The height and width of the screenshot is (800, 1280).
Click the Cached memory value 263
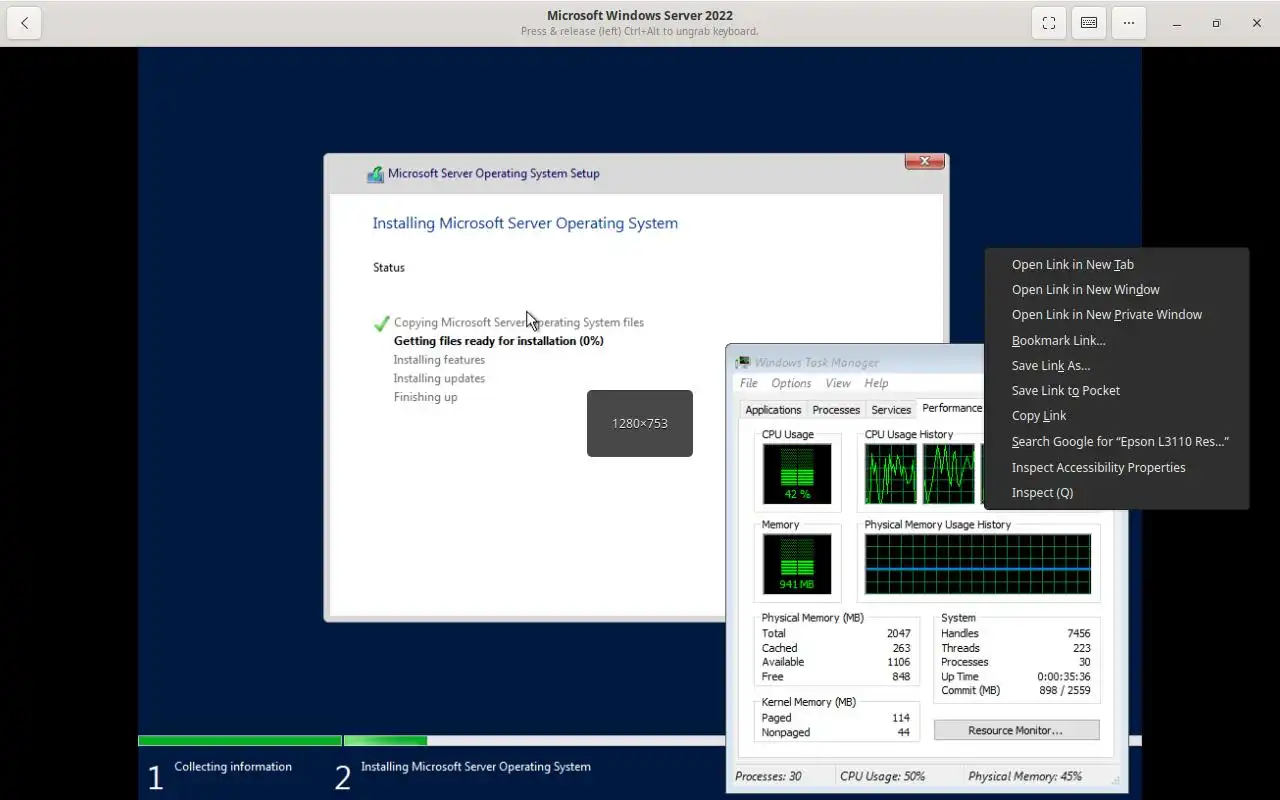coord(901,648)
